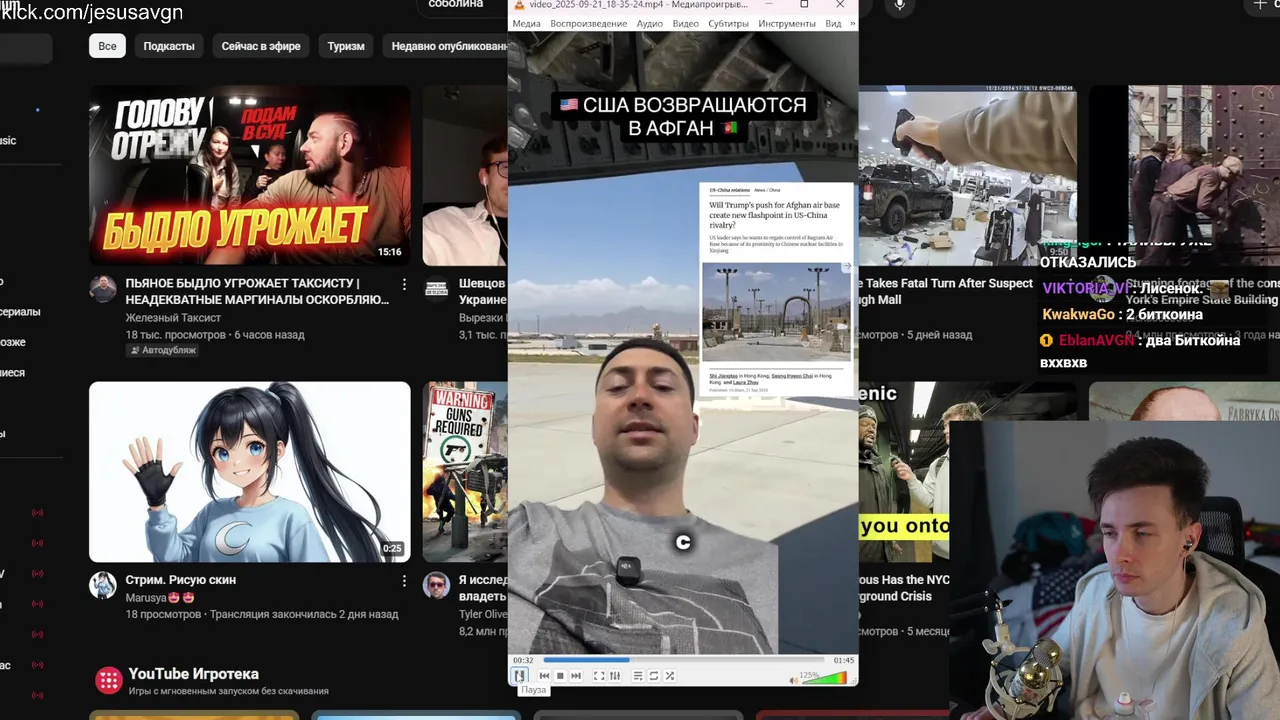Click Железный Таксист channel avatar
Screen dimensions: 1280x720
coord(103,289)
